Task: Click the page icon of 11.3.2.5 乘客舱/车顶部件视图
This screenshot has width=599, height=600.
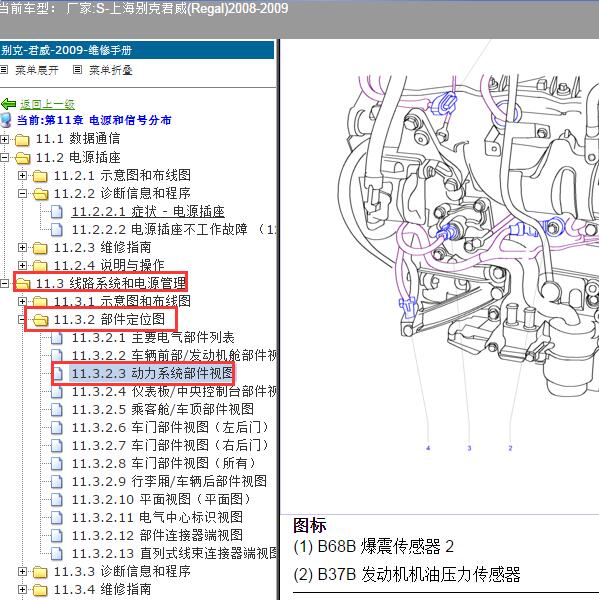Action: (x=57, y=409)
